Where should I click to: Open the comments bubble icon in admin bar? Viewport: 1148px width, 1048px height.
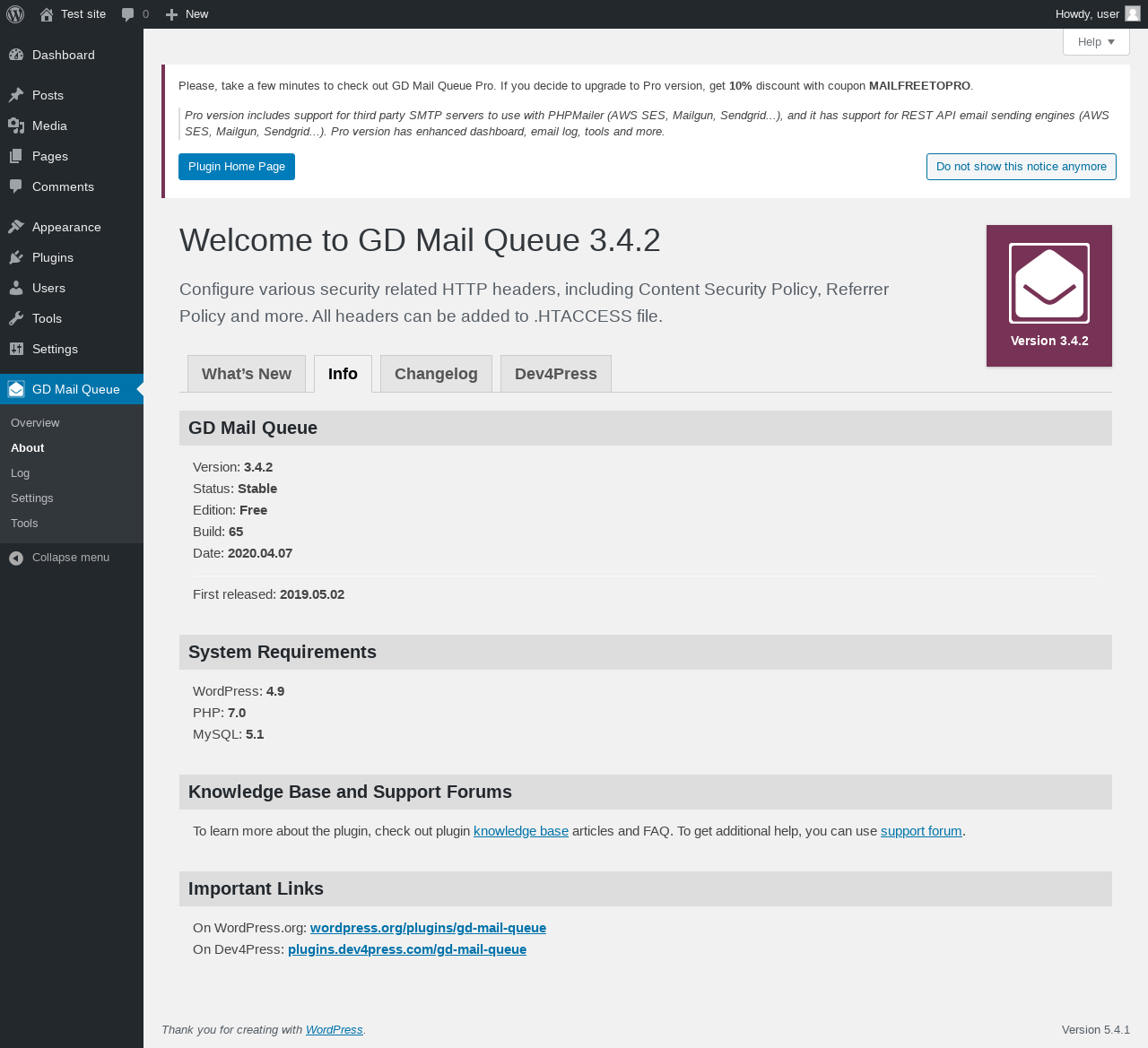[x=128, y=14]
